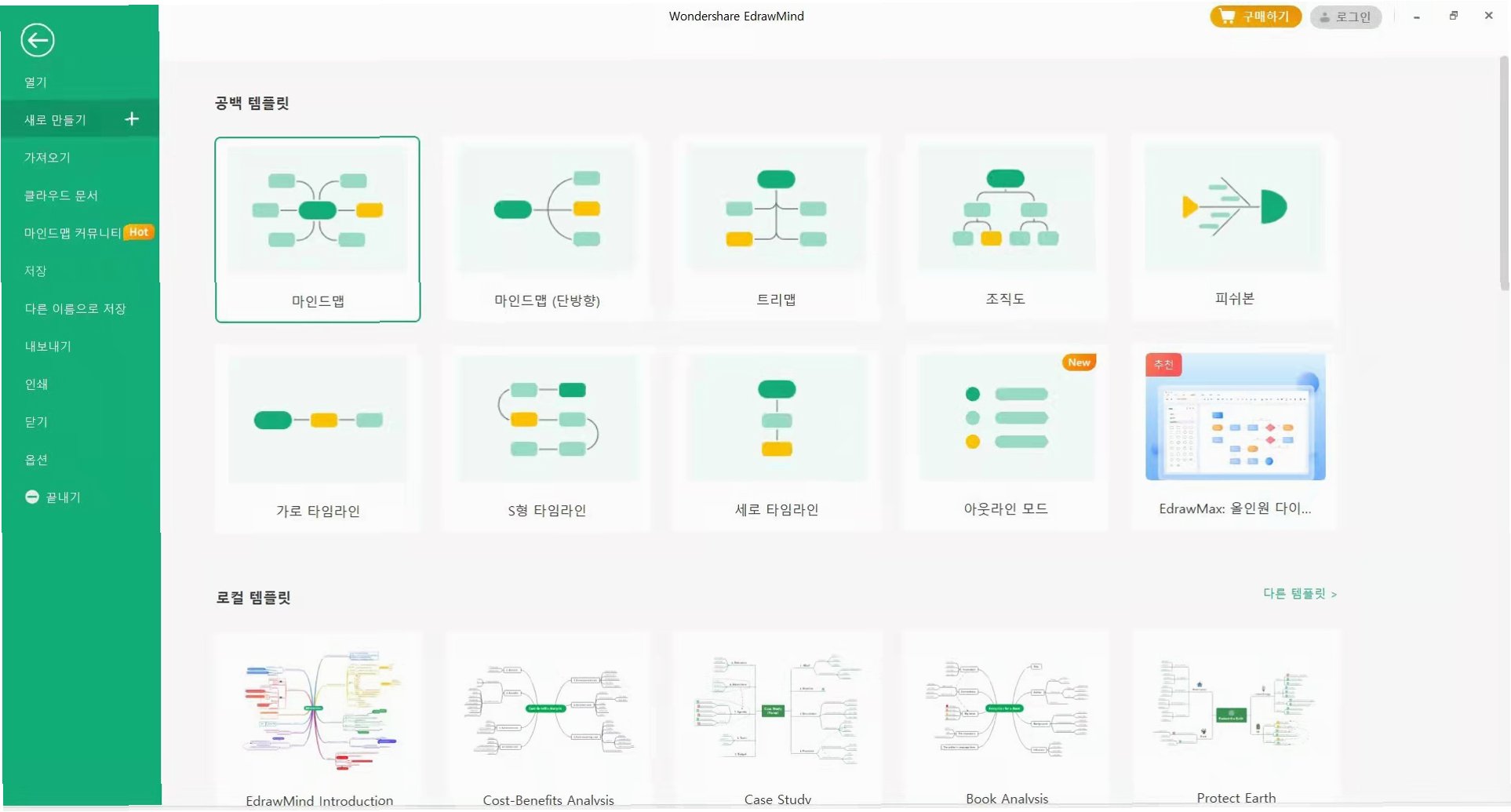Minimize the EdrawMind window
The height and width of the screenshot is (812, 1511).
click(x=1417, y=16)
